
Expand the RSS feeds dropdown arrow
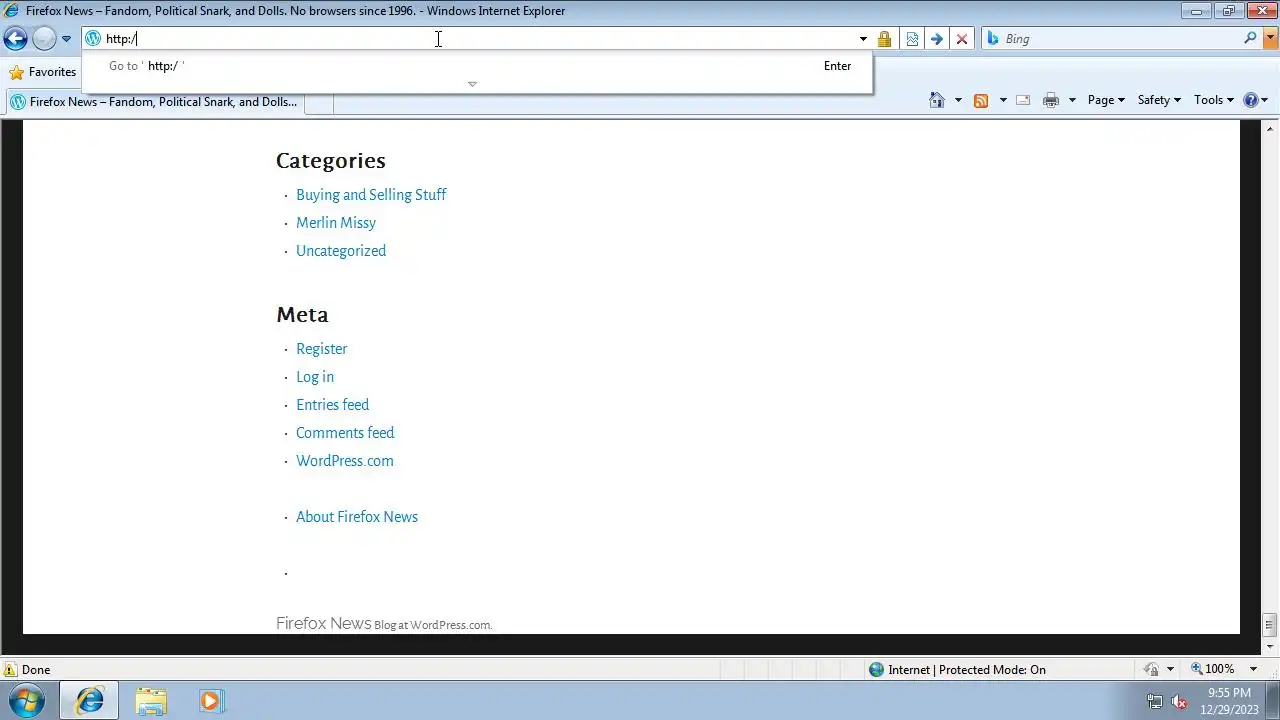click(1003, 100)
